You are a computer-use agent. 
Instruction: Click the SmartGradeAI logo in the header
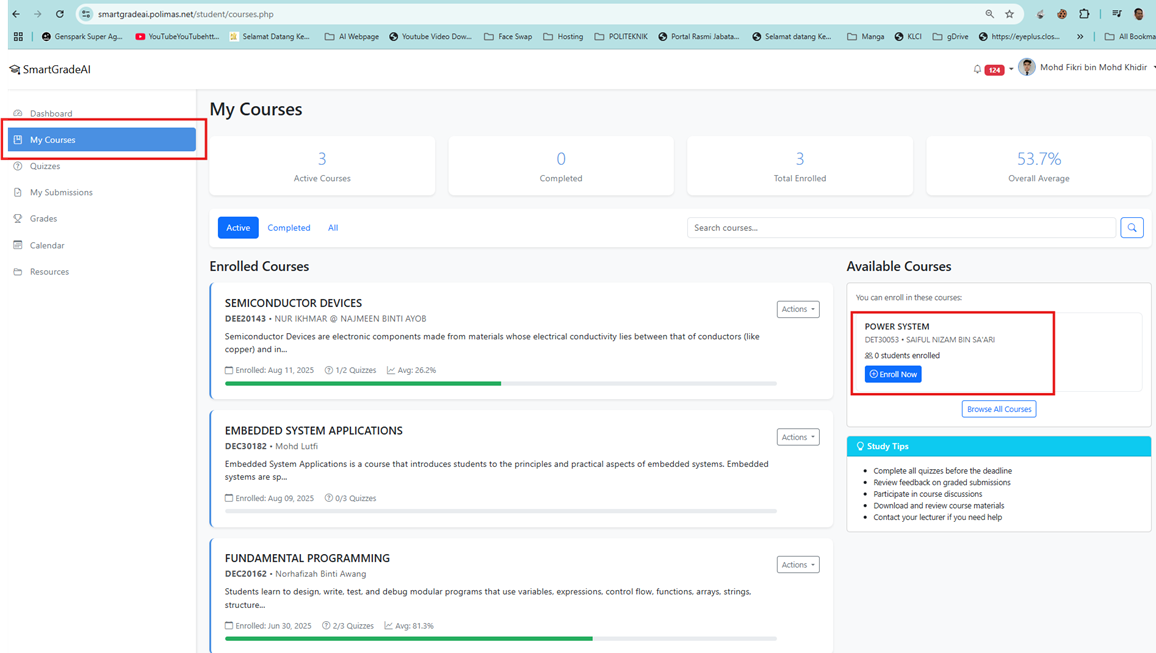pos(48,68)
